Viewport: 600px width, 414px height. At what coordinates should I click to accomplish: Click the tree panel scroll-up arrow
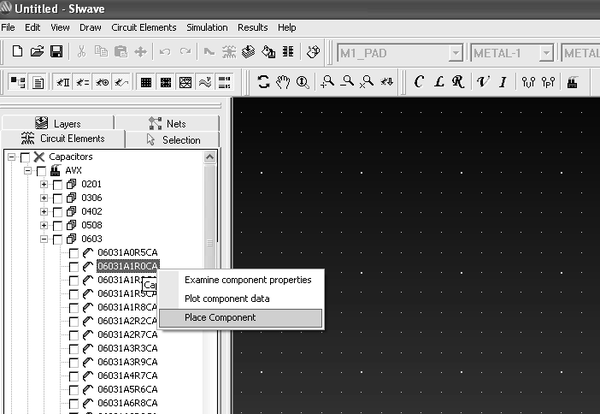210,157
